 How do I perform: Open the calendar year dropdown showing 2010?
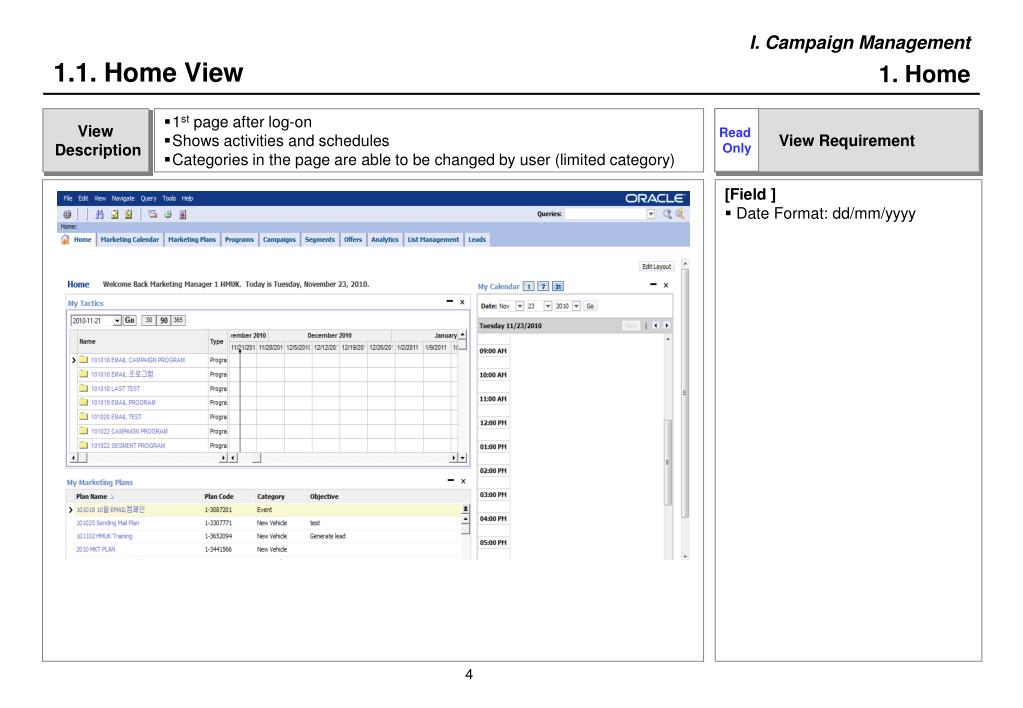pos(576,306)
